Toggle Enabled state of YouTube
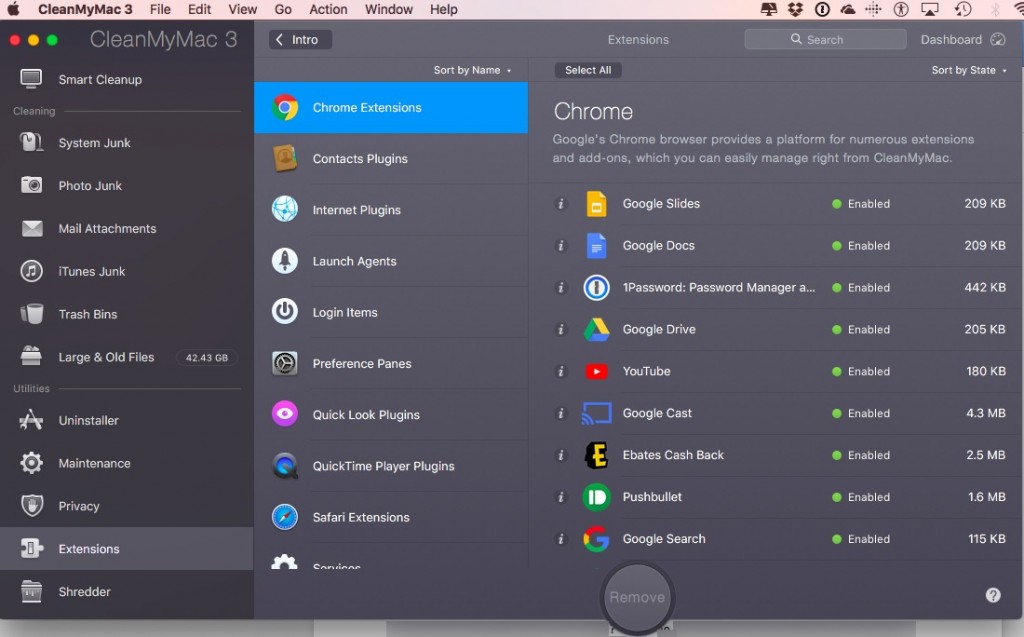This screenshot has width=1024, height=637. 861,371
